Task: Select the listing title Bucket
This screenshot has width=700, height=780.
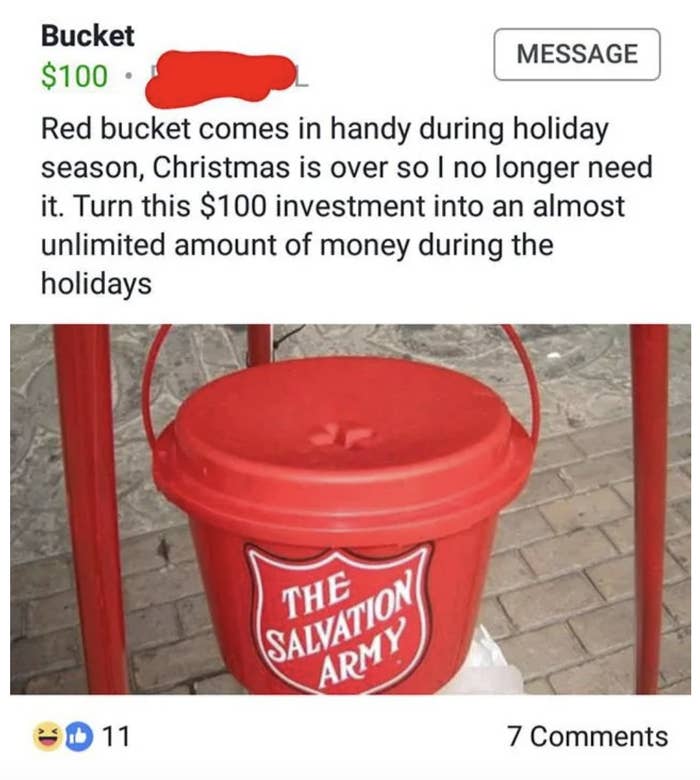Action: click(88, 36)
